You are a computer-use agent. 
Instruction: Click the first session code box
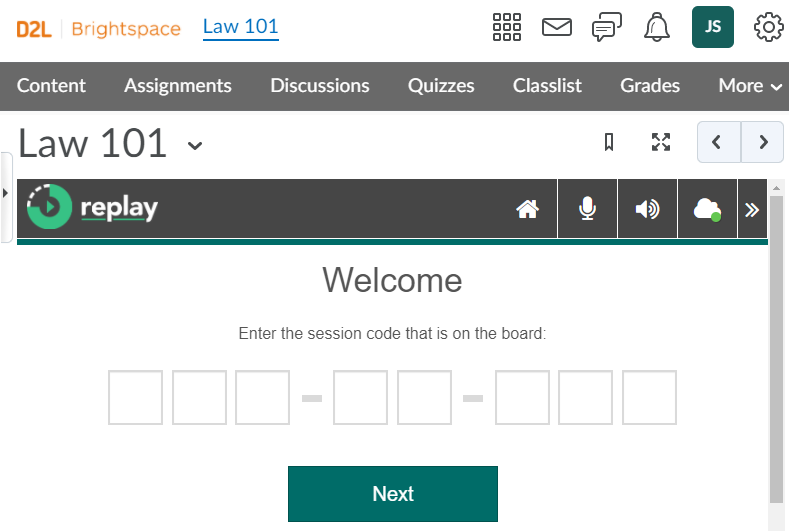click(x=135, y=397)
